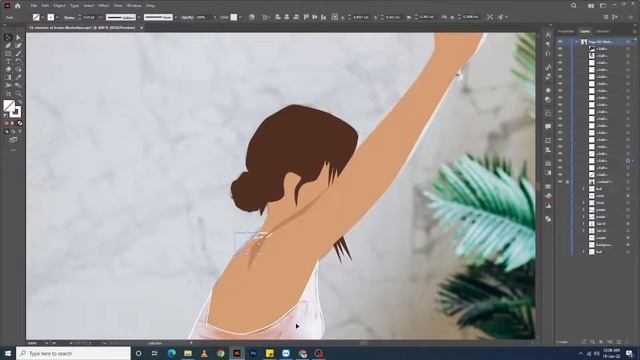Screen dimensions: 640x360
Task: Select the Layers panel tab
Action: tap(585, 31)
